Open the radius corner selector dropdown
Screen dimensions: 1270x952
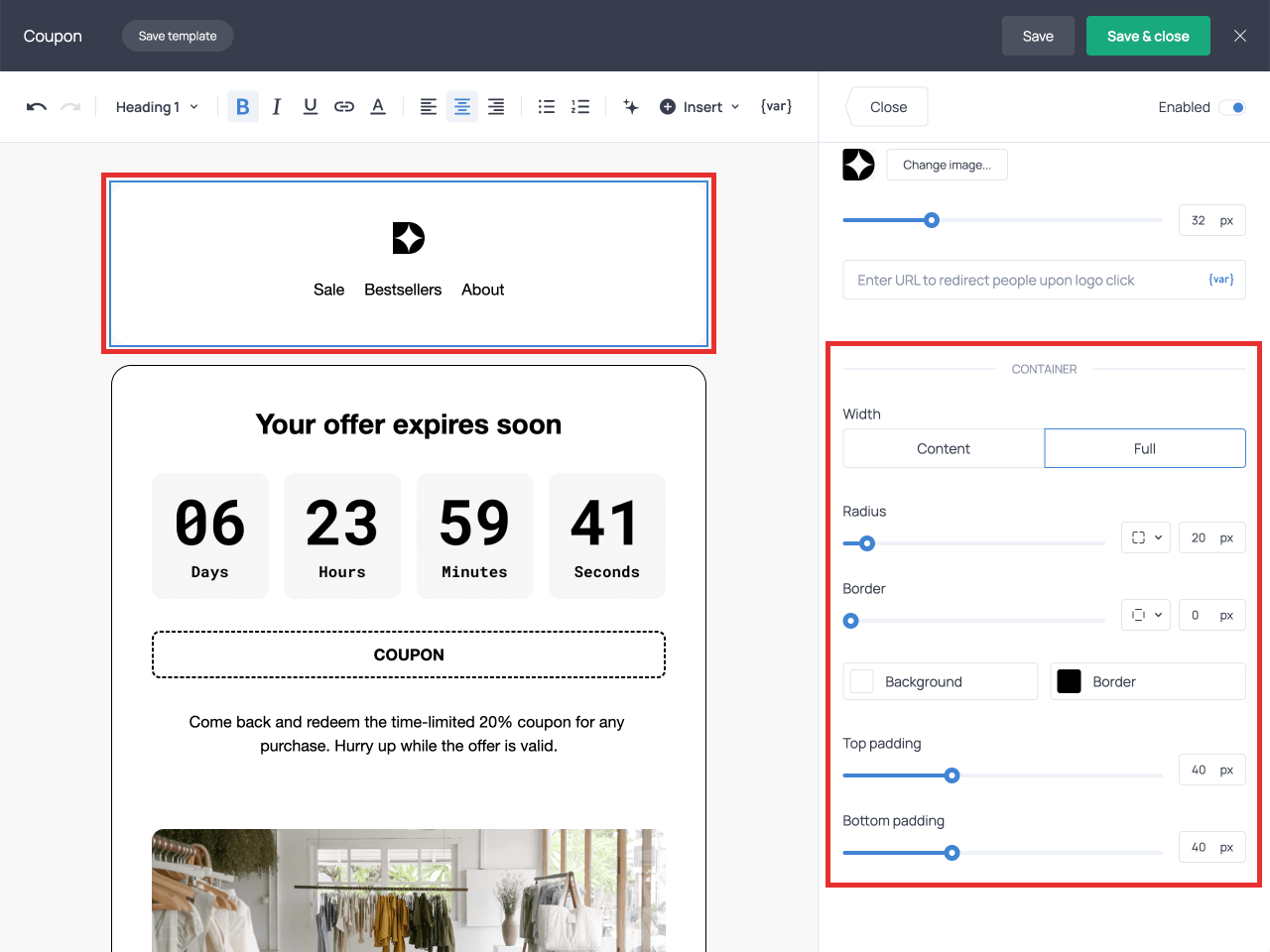(1146, 537)
